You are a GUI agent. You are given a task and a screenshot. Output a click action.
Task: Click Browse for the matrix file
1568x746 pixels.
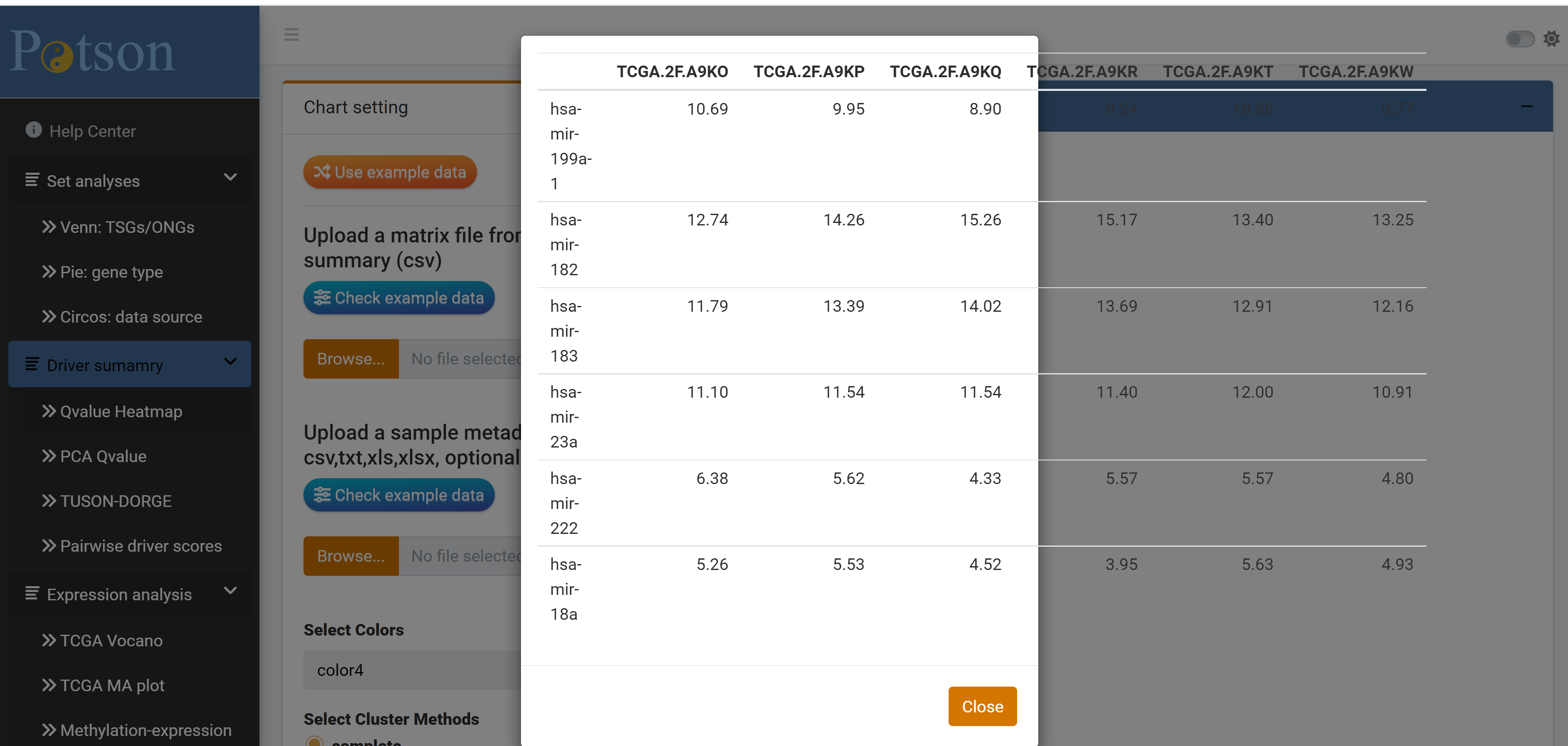coord(351,359)
